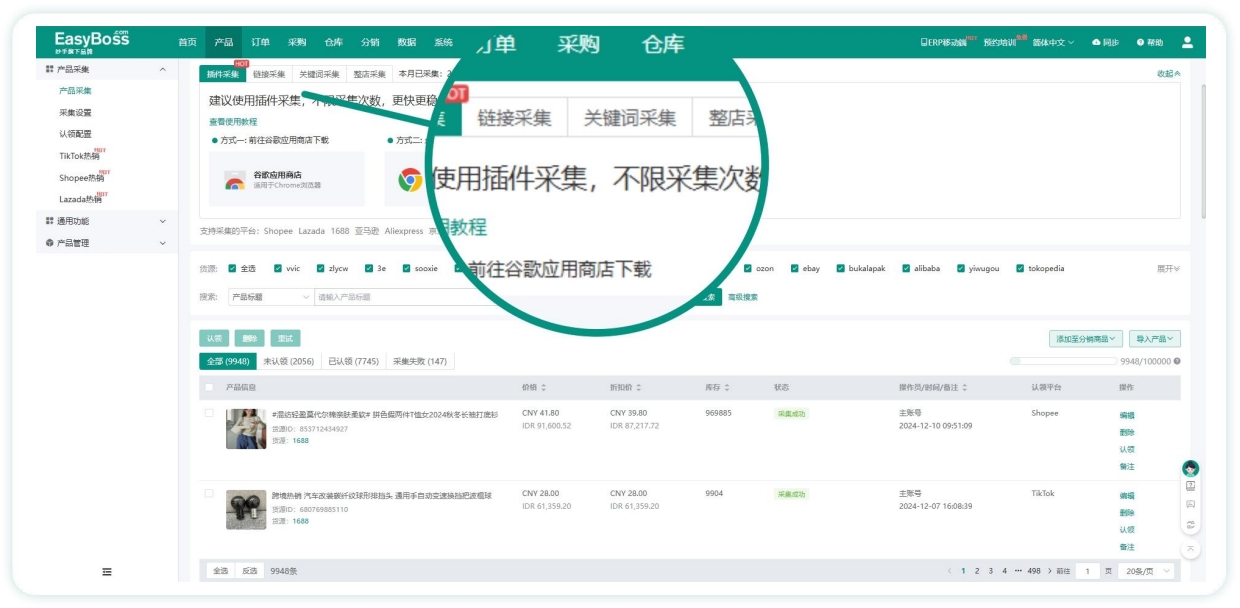This screenshot has height=608, width=1240.
Task: Collapse the sidebar with the hamburger icon
Action: (x=107, y=572)
